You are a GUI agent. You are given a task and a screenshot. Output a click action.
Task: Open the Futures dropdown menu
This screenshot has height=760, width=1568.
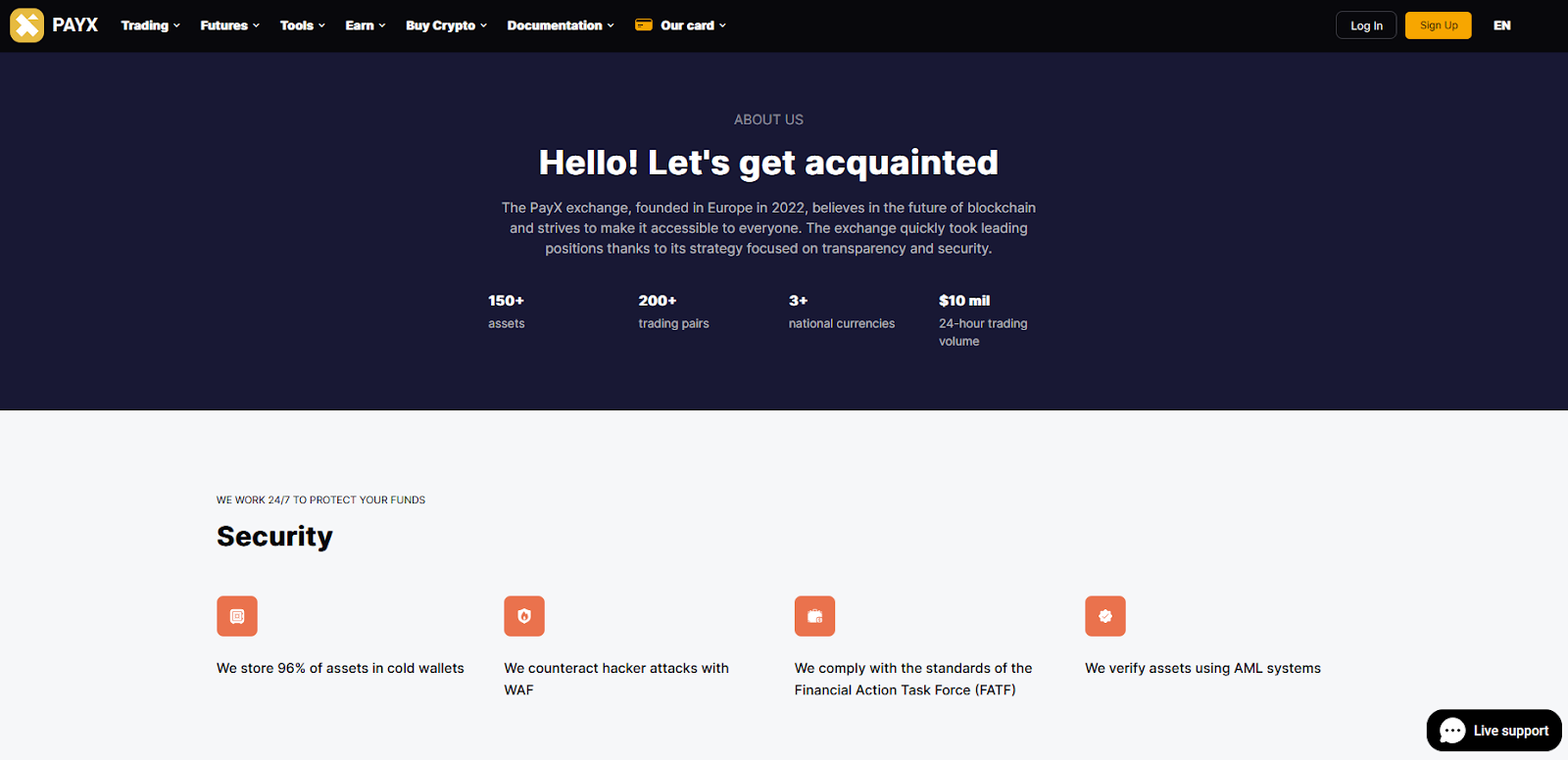229,25
